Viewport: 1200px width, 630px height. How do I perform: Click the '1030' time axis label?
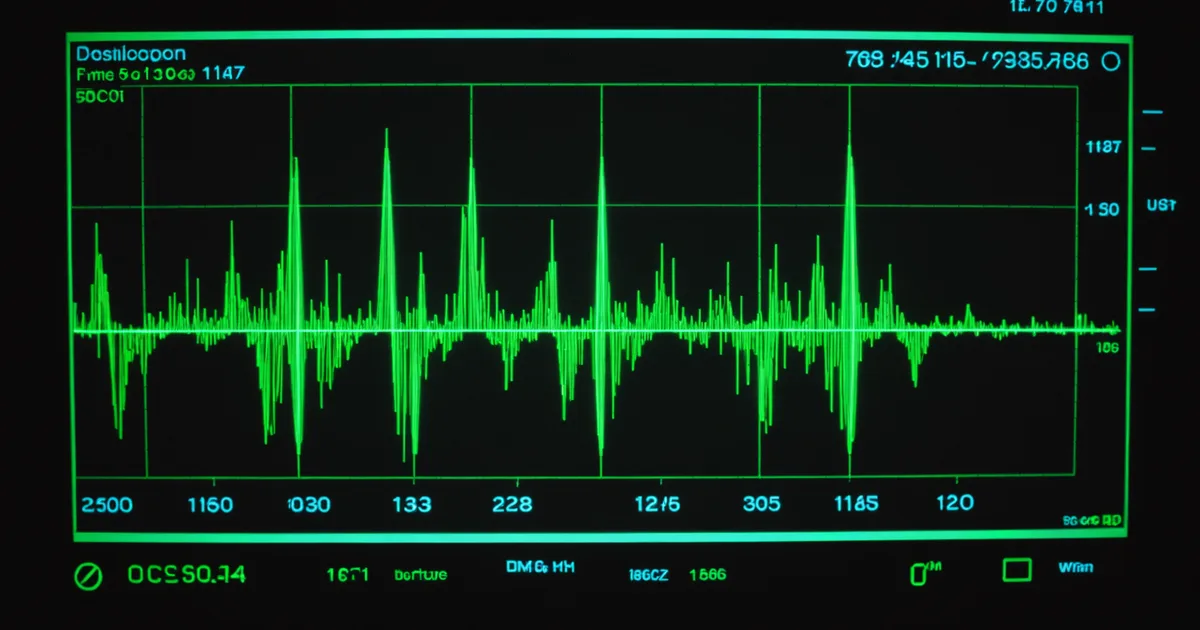pos(308,504)
